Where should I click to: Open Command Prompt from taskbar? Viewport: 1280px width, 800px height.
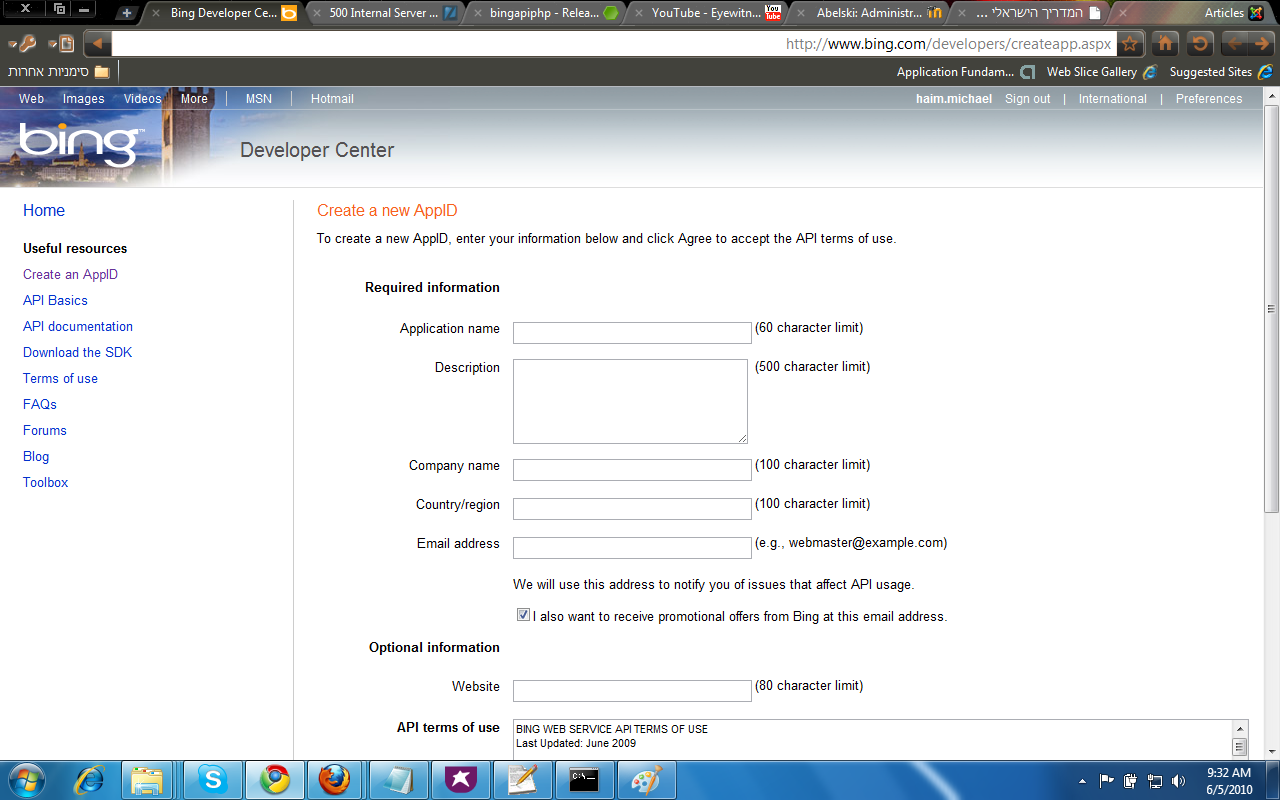click(584, 779)
